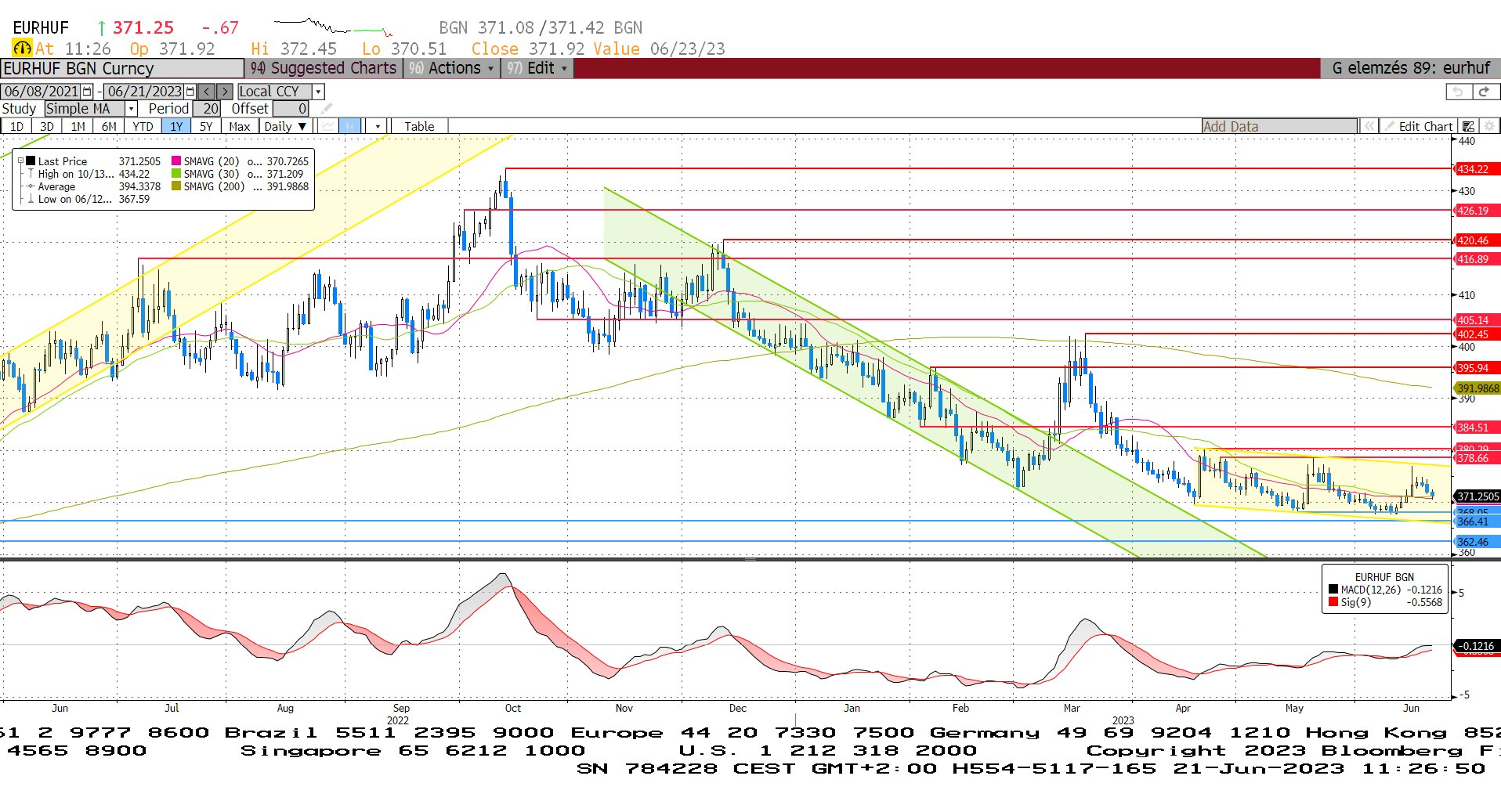1501x812 pixels.
Task: Click the olive SMAVG (200) color swatch
Action: click(176, 186)
